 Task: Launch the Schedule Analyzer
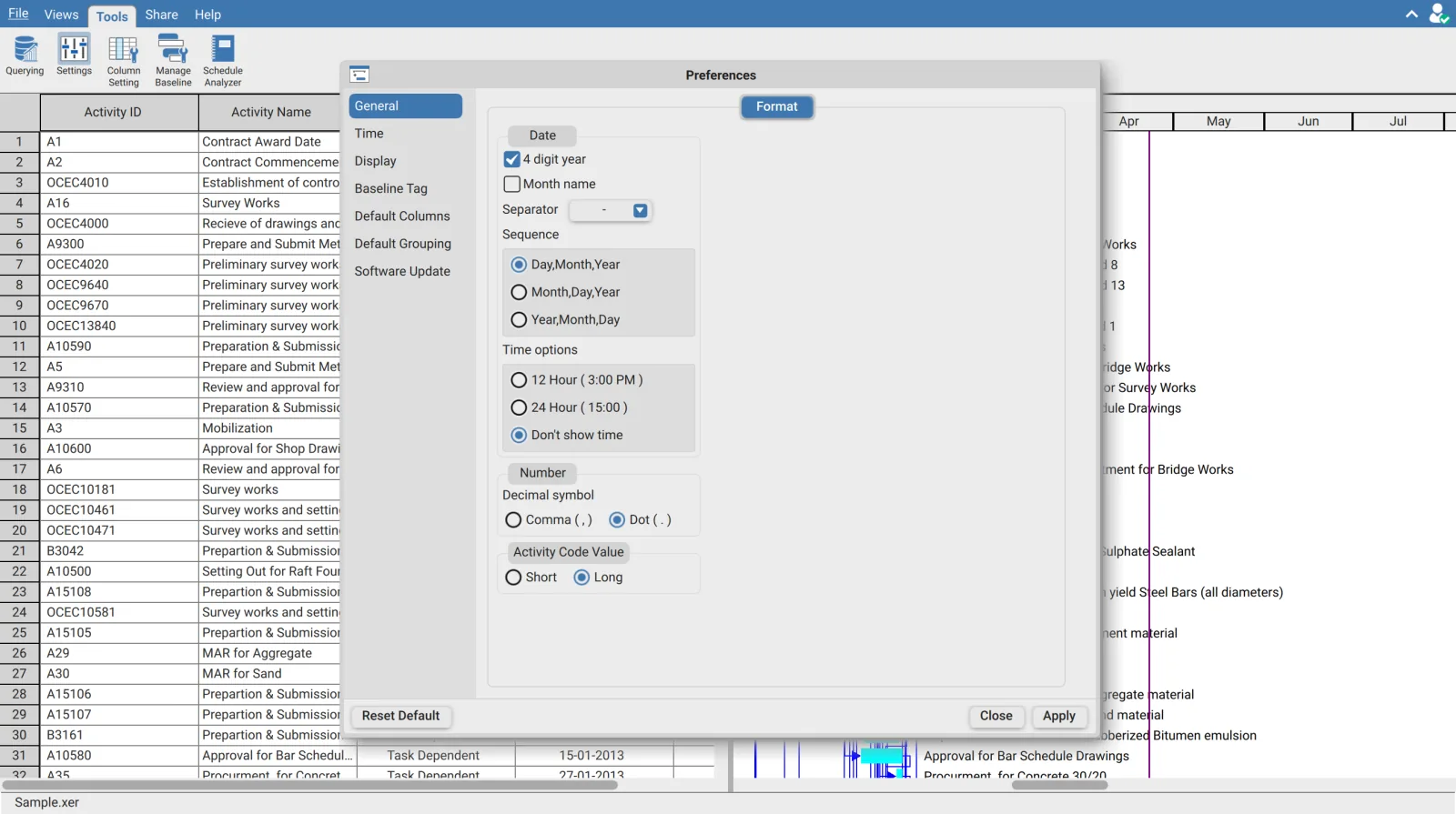tap(223, 61)
